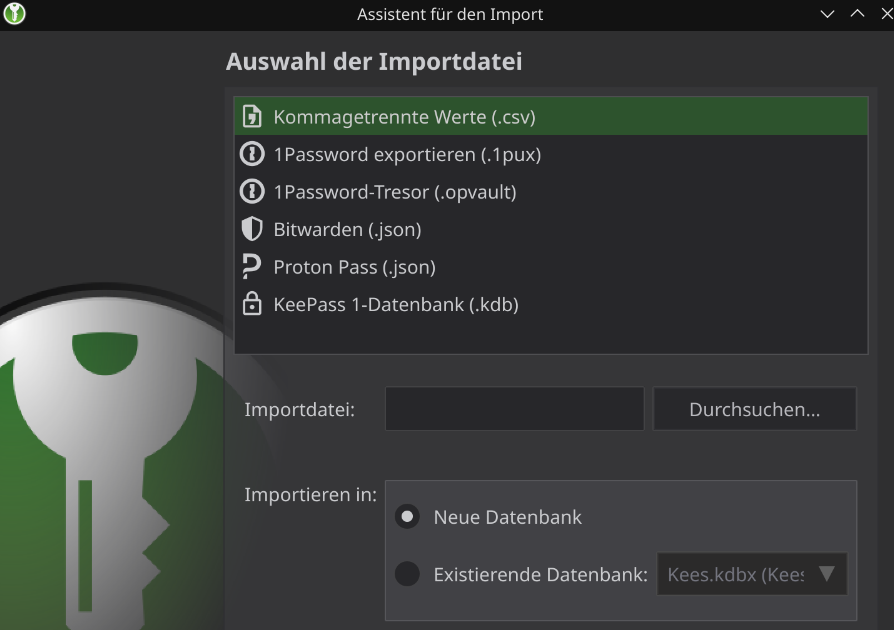Click the Proton Pass logo icon

coord(251,267)
